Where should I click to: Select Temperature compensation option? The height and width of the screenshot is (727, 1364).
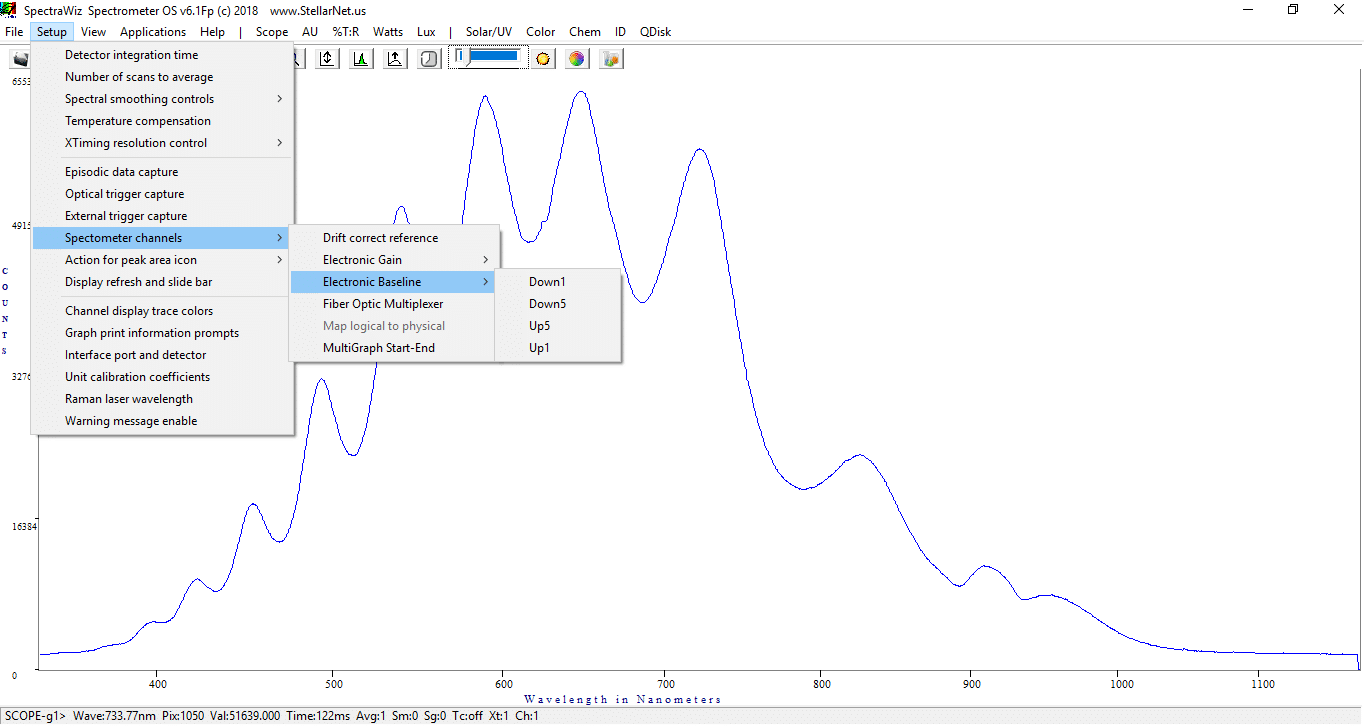[x=162, y=121]
